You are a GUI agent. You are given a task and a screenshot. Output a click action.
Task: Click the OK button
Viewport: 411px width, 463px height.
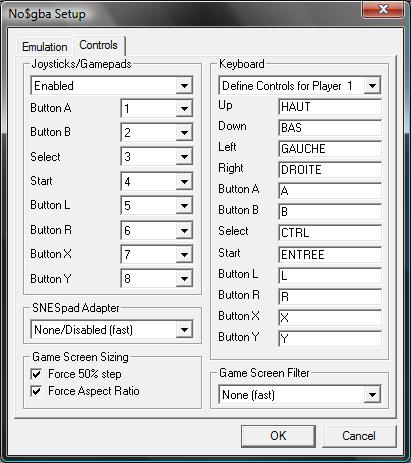tap(278, 436)
